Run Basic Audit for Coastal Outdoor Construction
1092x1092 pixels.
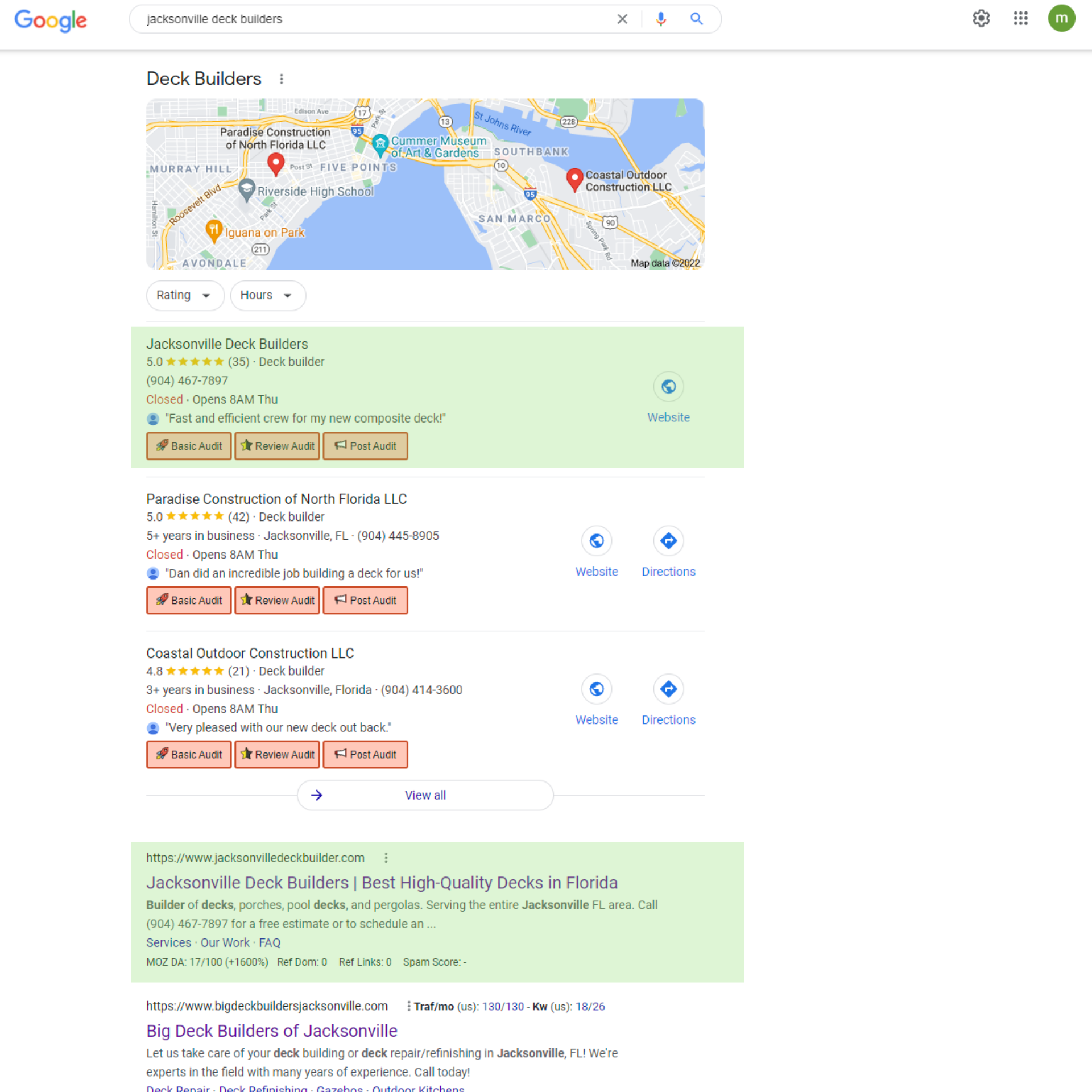point(189,754)
